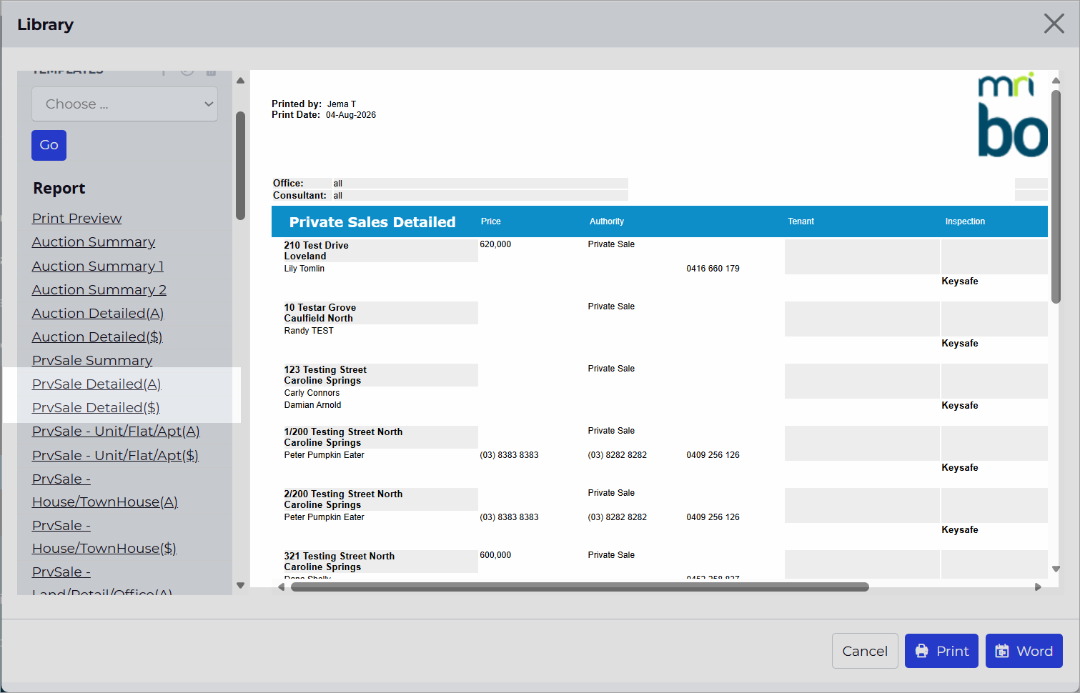Click the Cancel button
Viewport: 1080px width, 693px height.
click(x=864, y=651)
